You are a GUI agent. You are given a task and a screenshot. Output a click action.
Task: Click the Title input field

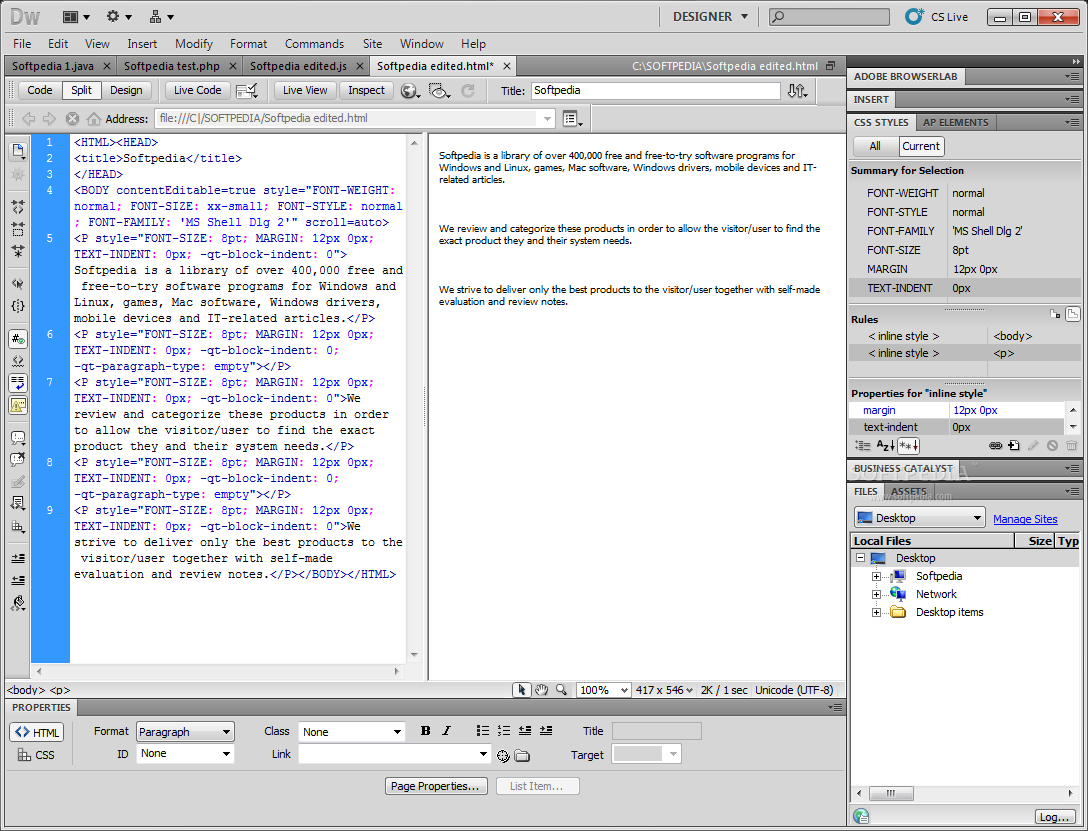coord(656,91)
